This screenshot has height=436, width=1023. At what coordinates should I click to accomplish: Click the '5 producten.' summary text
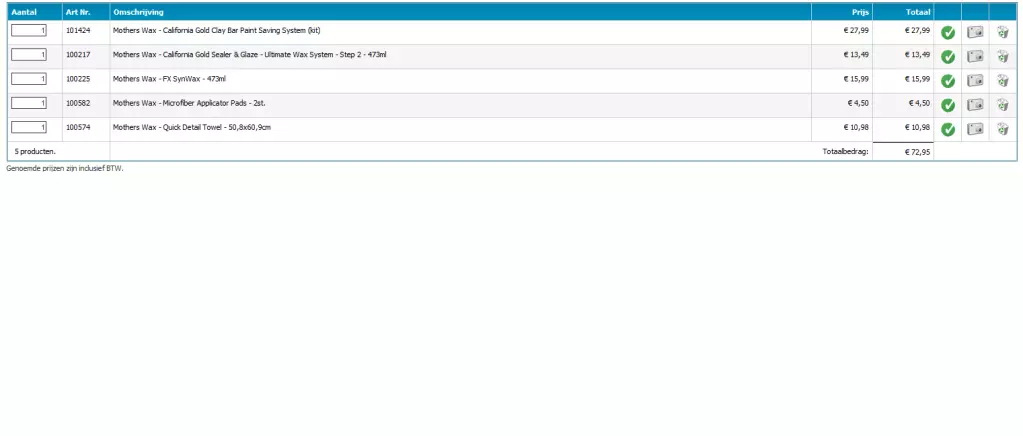click(x=35, y=152)
